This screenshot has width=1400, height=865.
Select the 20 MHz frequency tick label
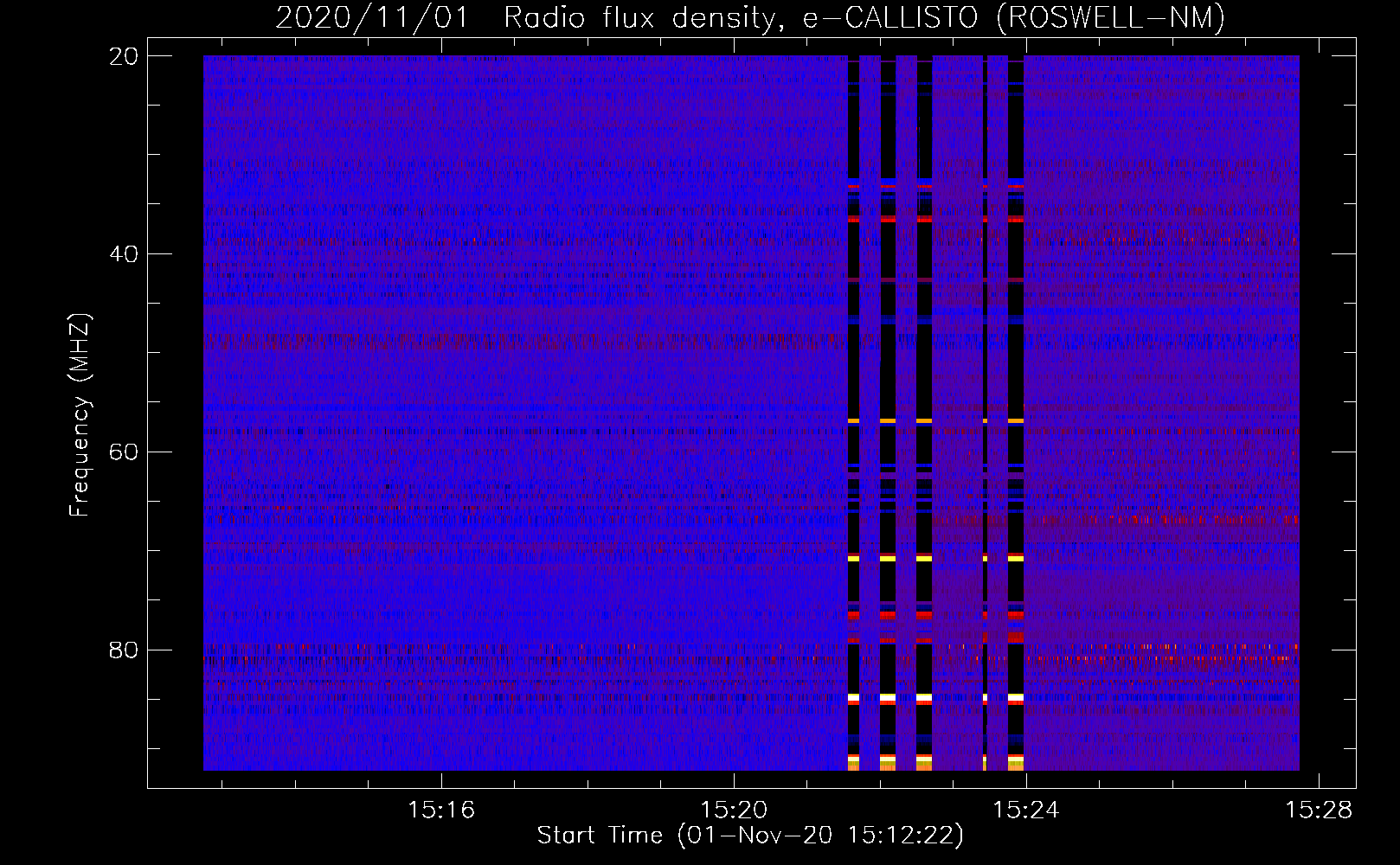124,56
